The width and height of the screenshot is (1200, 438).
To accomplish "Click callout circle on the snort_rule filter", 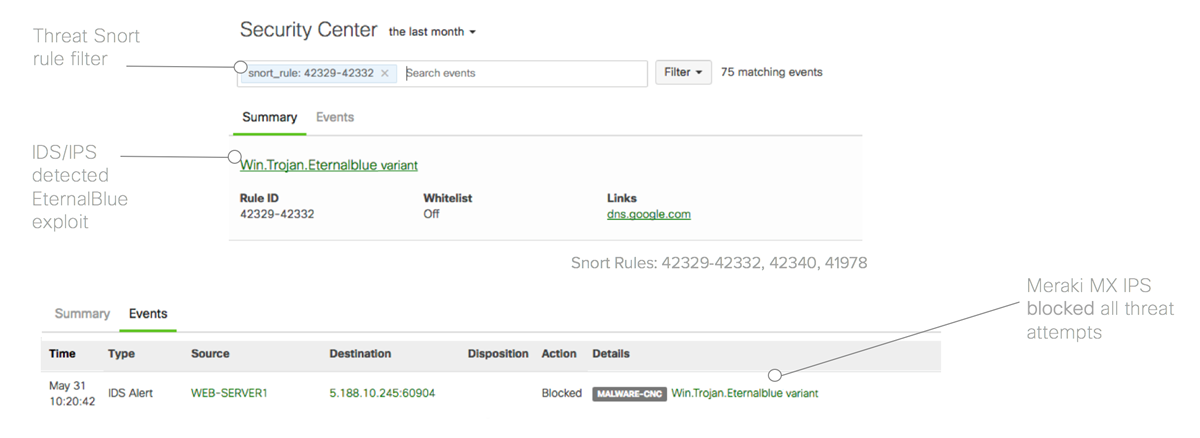I will point(240,67).
